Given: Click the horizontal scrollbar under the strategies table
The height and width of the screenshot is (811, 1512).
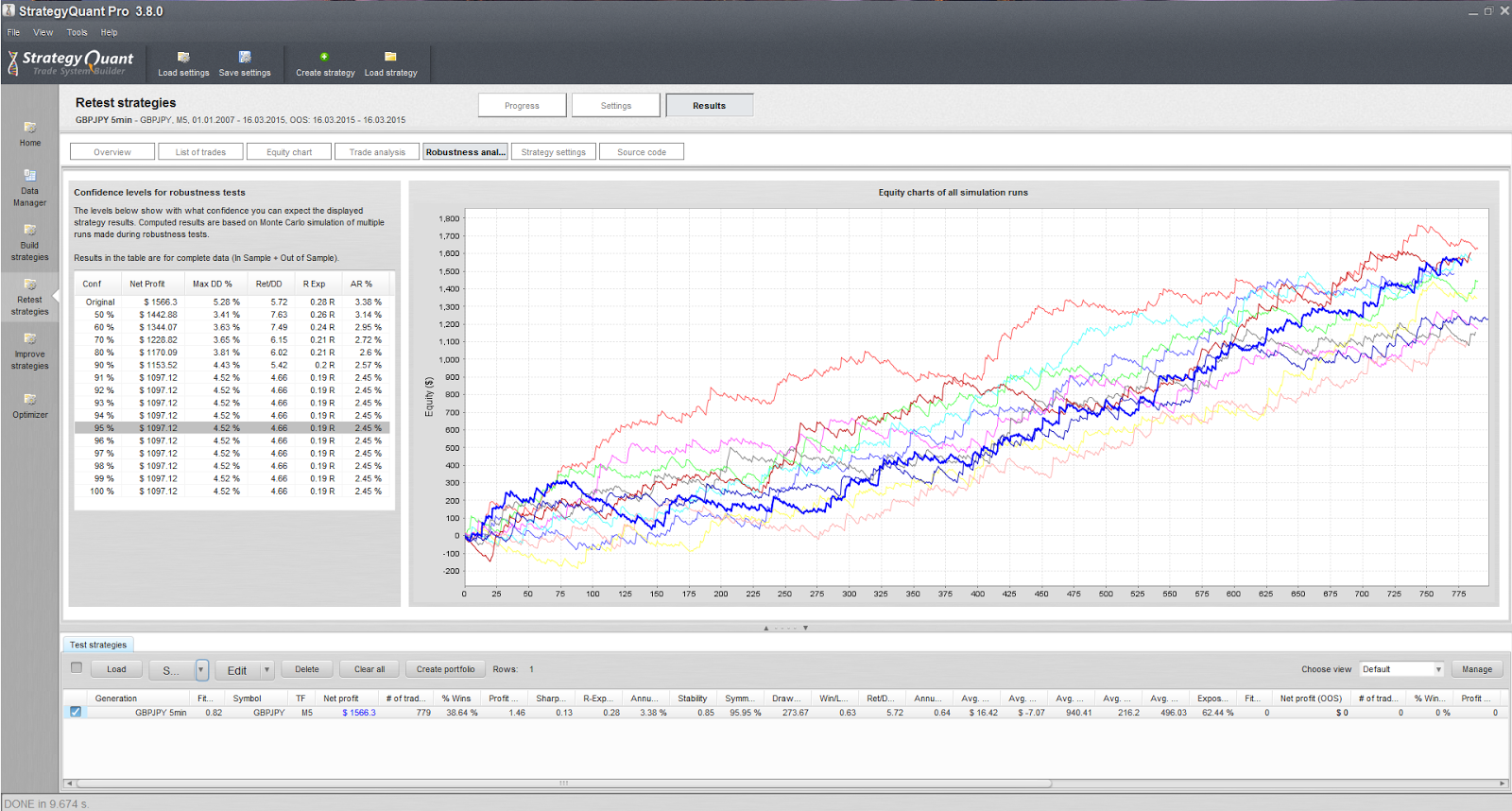Looking at the screenshot, I should coord(564,783).
